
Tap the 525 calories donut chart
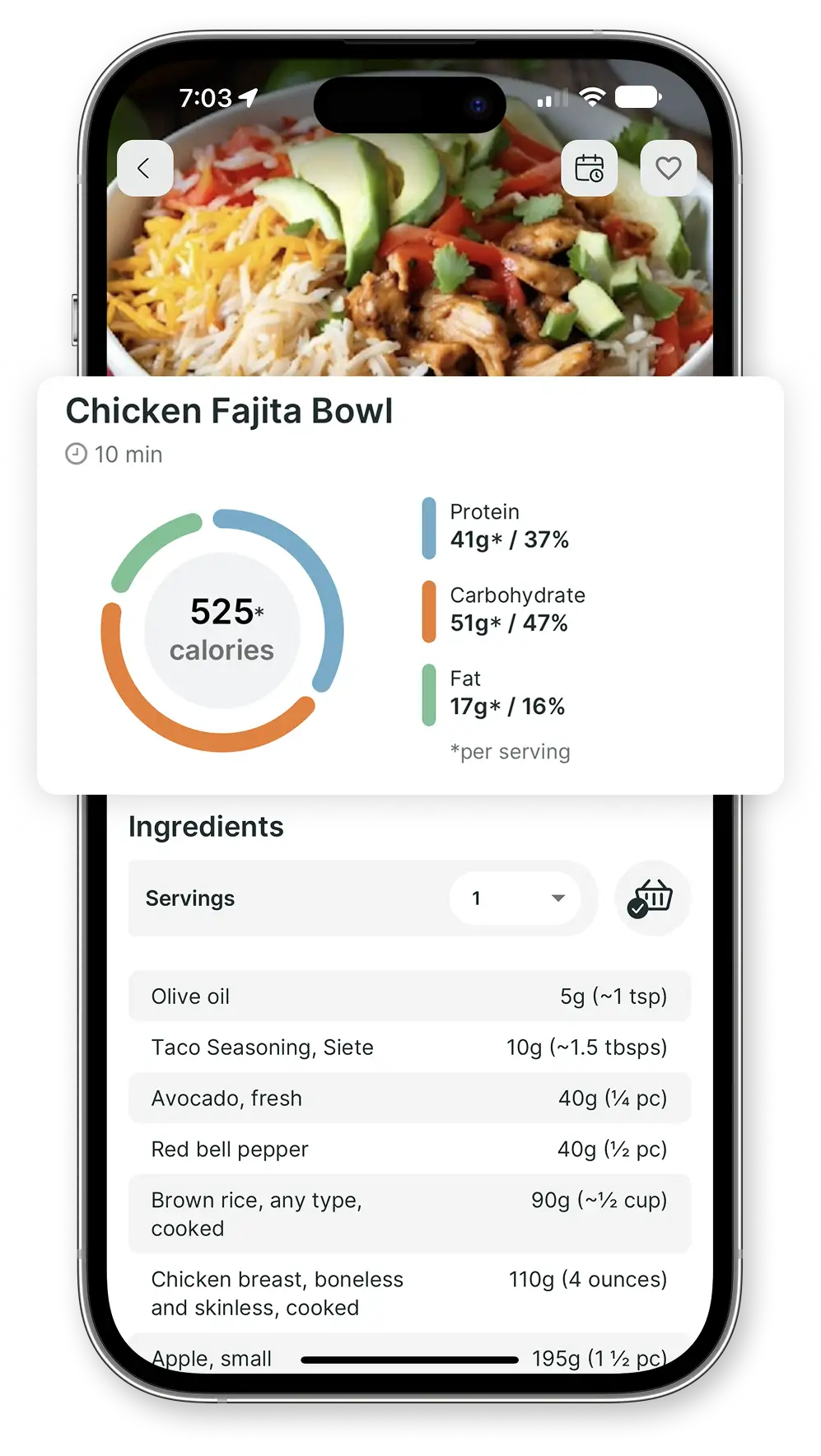pos(222,631)
